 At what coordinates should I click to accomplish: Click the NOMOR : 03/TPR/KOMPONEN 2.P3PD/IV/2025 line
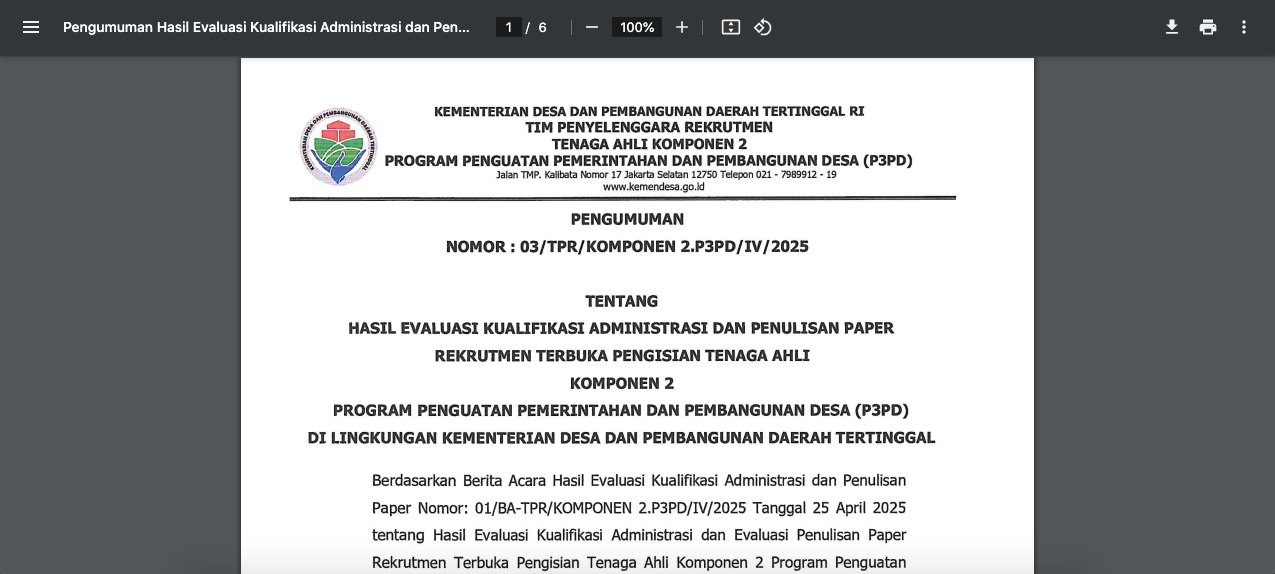627,246
